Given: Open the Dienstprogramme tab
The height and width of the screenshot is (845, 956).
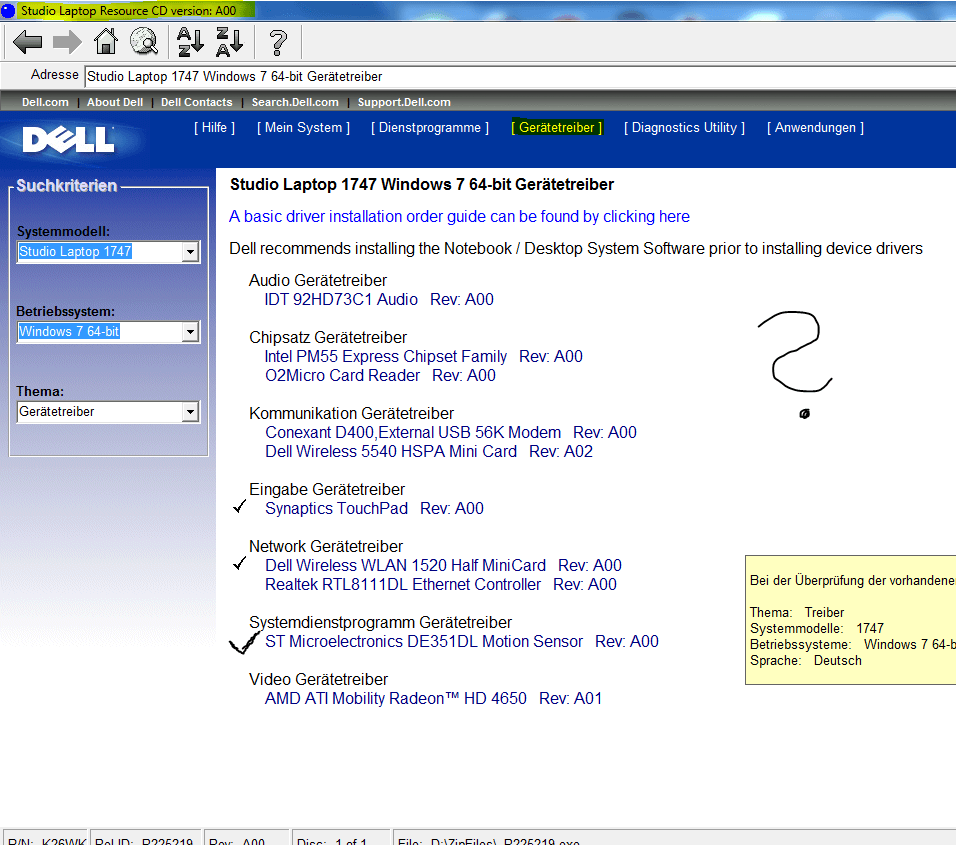Looking at the screenshot, I should point(430,127).
